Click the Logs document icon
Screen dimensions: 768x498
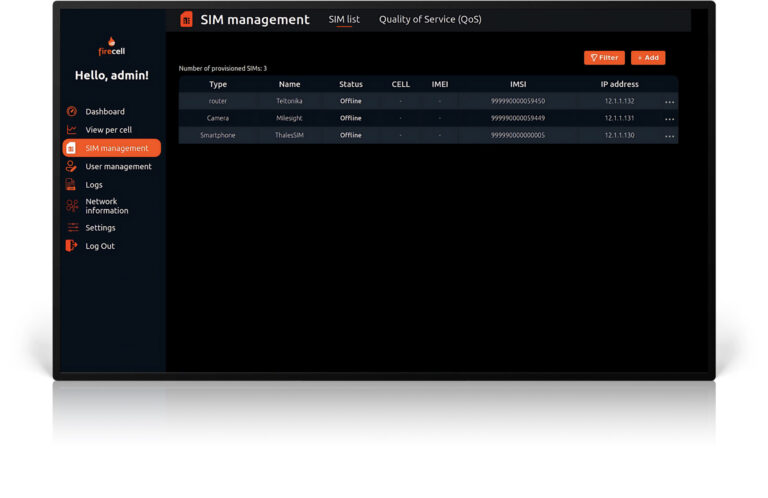71,185
